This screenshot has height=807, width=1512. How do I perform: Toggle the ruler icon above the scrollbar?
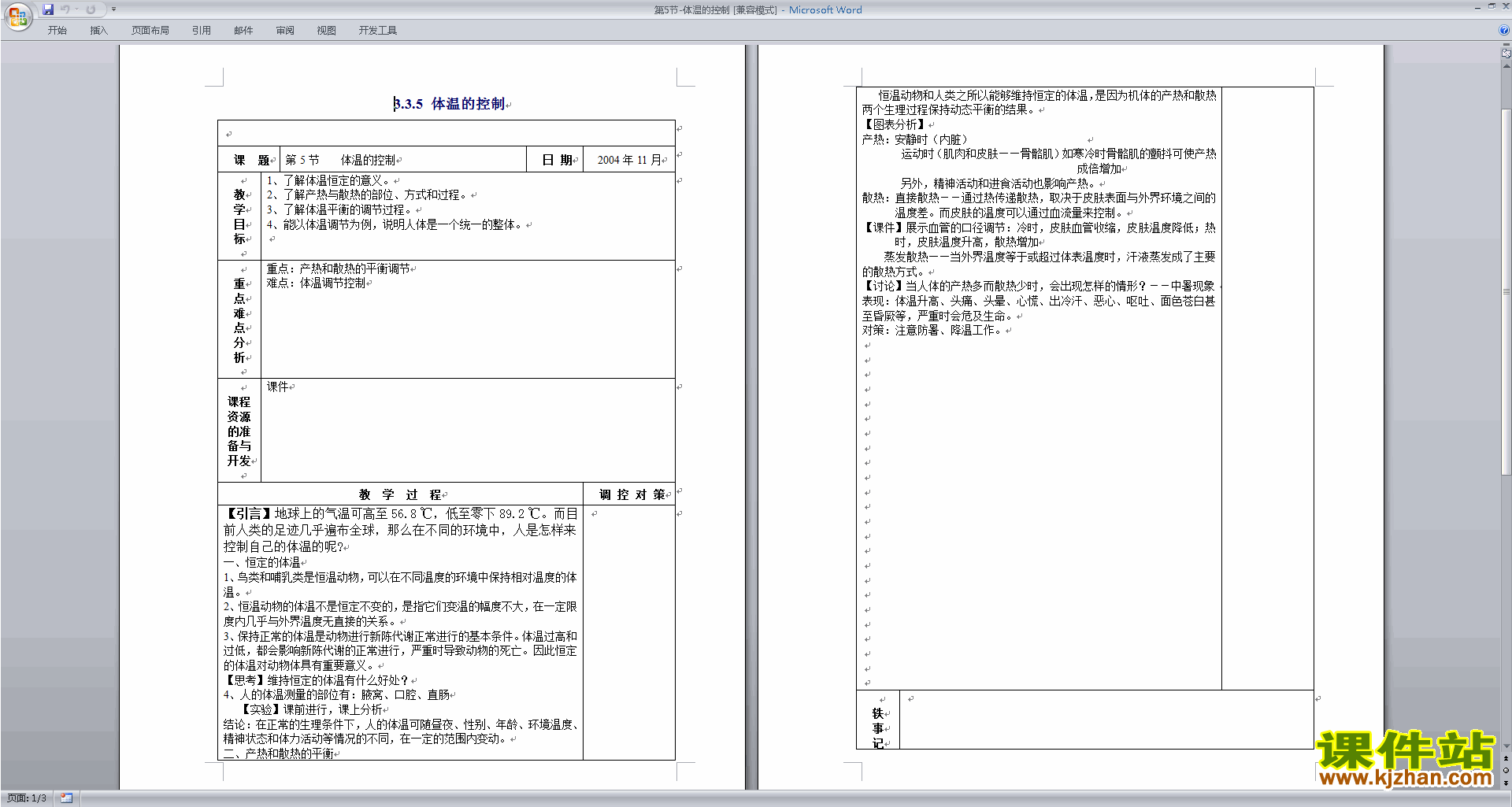[1506, 53]
